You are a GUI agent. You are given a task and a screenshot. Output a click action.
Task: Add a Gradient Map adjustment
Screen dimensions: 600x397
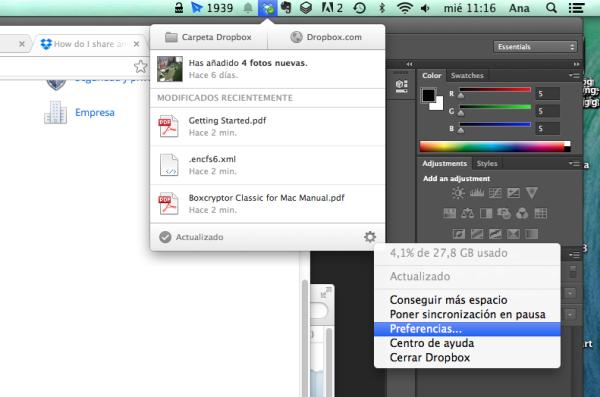pos(531,234)
